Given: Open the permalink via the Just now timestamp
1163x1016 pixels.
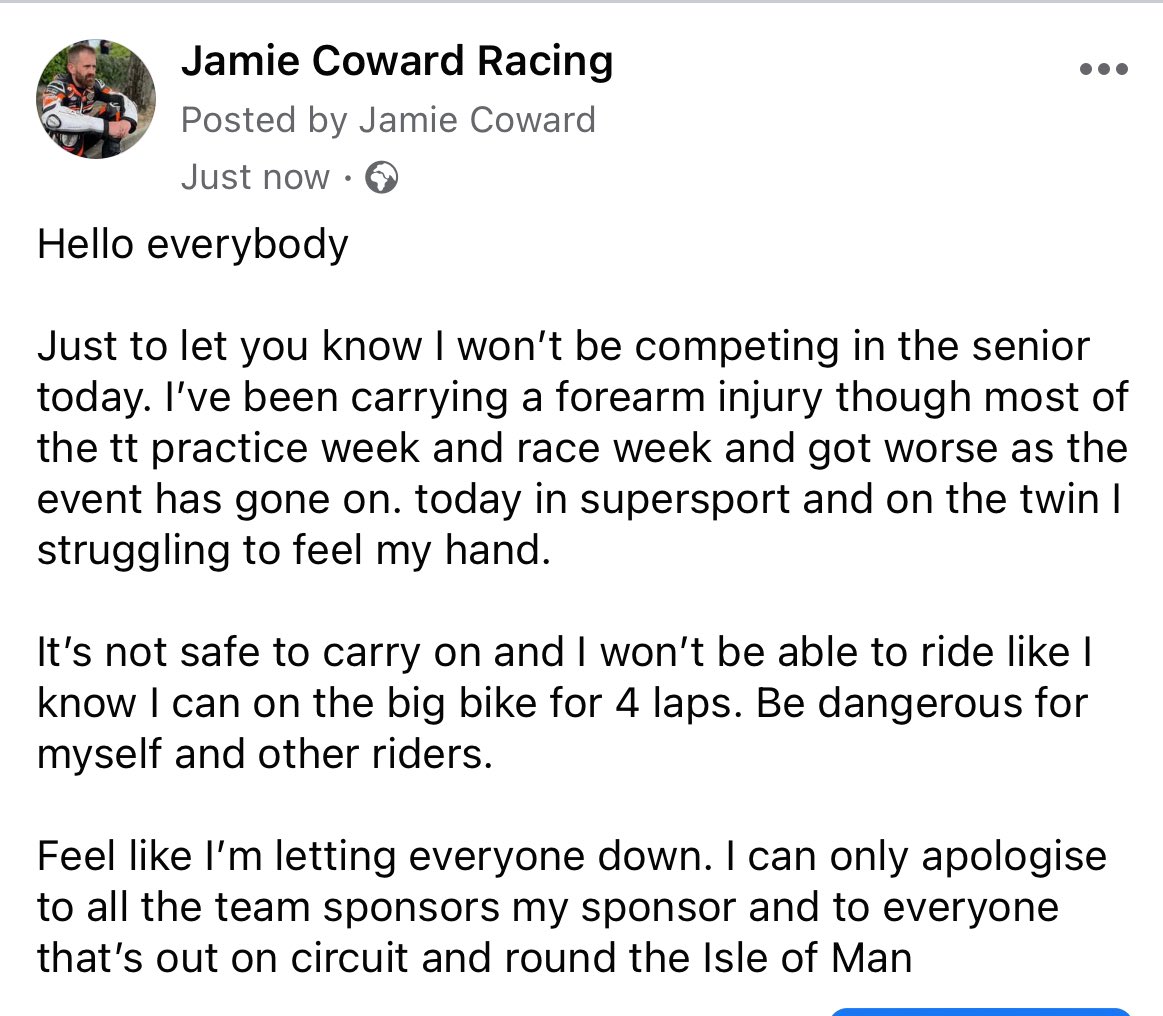Looking at the screenshot, I should point(255,176).
